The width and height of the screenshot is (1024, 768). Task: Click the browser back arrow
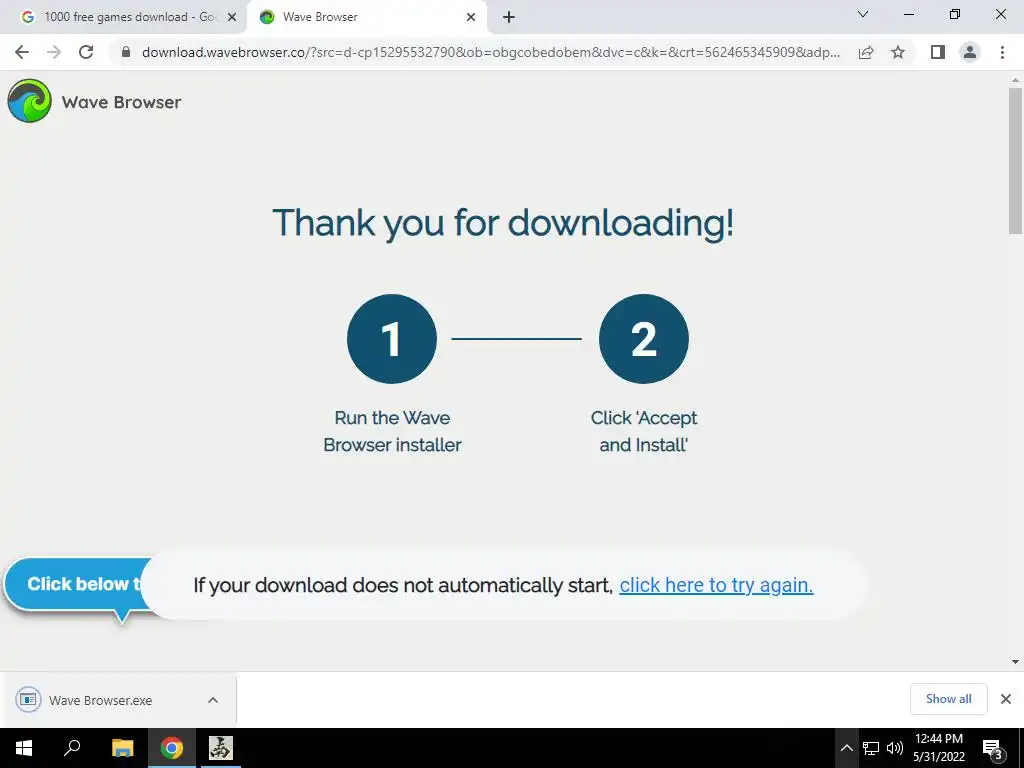[22, 52]
